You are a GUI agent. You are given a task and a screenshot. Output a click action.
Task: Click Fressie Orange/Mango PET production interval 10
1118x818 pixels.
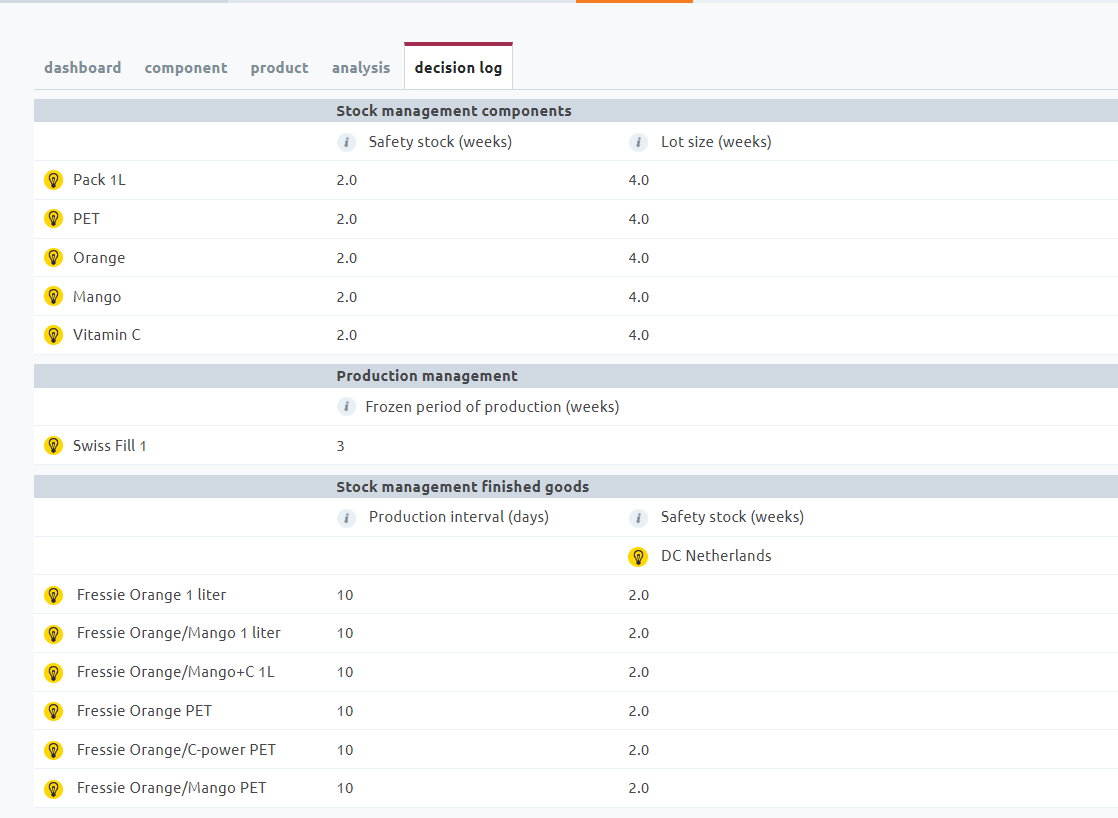(345, 789)
